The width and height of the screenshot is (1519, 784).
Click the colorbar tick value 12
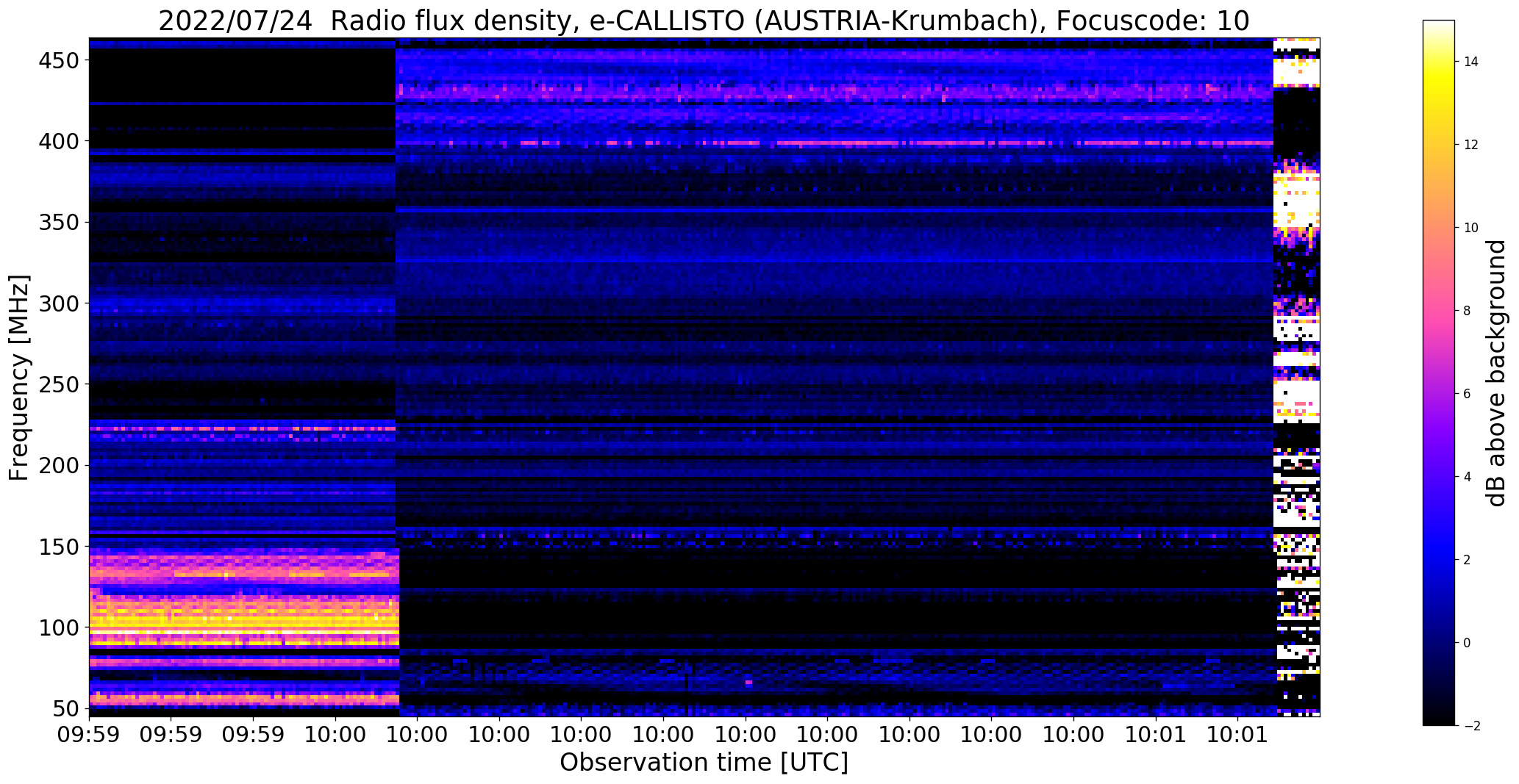1471,145
